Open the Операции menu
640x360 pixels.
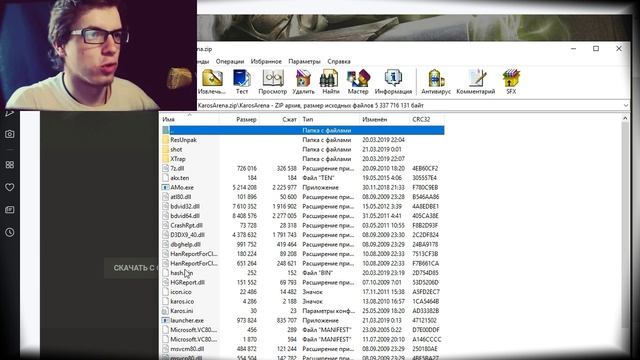point(230,61)
